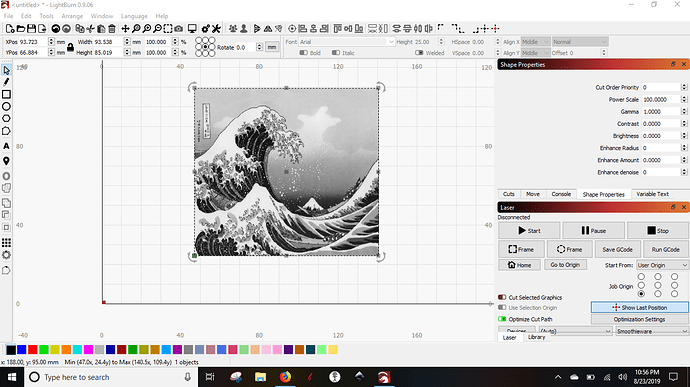Click the frame selection zoom icon
The width and height of the screenshot is (690, 387).
[x=168, y=29]
